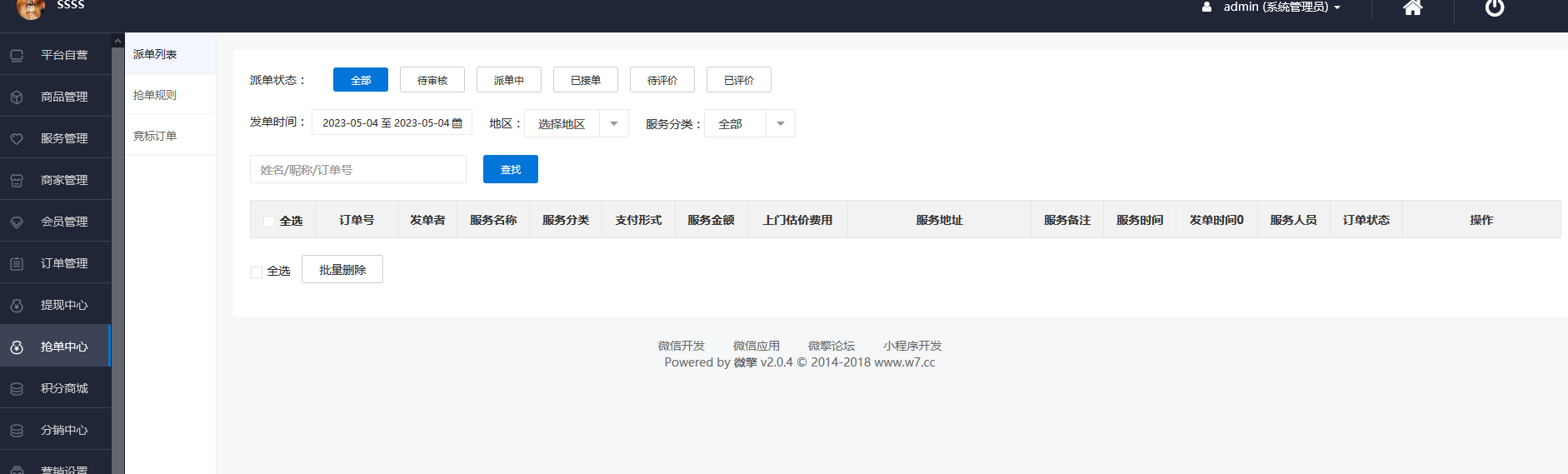Click the 服务地址 column header
Screen dimensions: 1568x474
(x=939, y=220)
